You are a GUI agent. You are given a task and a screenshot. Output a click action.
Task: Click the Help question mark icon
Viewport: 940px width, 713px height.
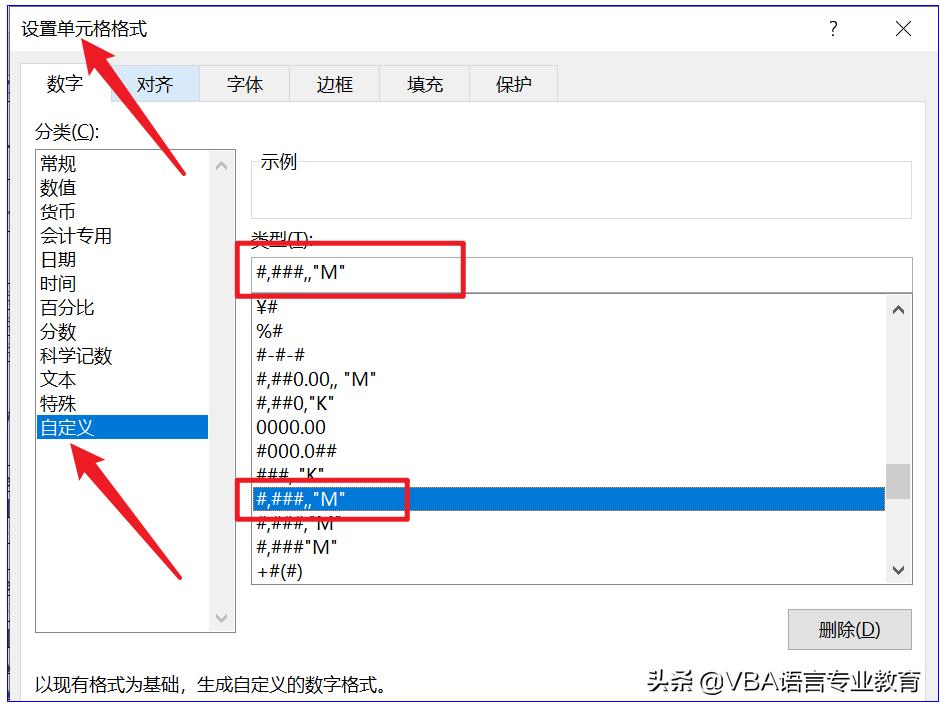832,30
